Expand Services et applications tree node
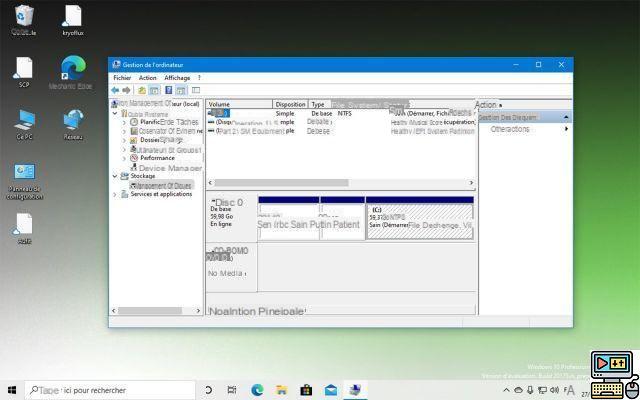Viewport: 640px width, 400px height. tap(115, 194)
